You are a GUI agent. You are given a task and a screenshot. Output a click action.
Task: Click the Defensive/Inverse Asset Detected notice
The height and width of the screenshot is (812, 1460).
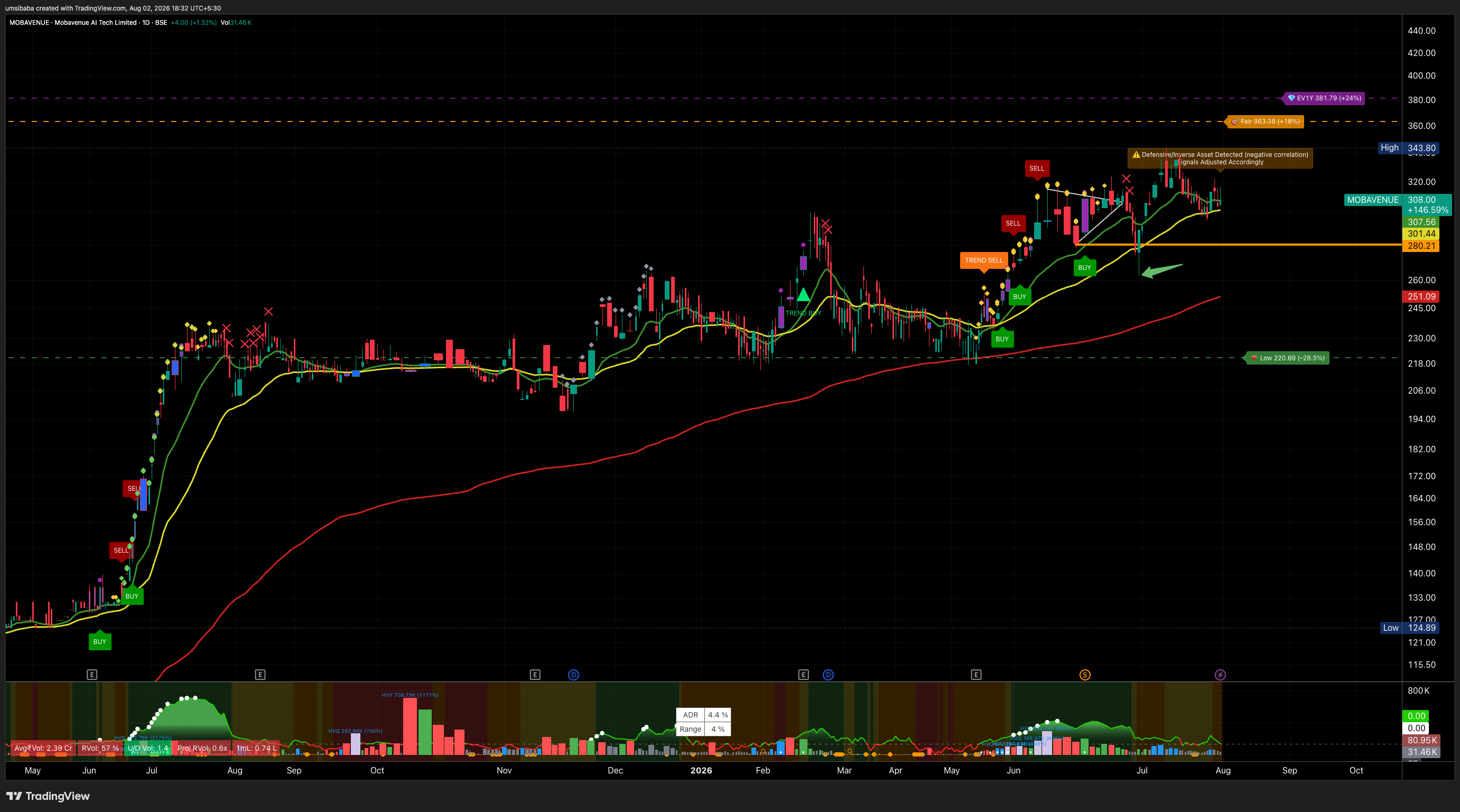(1220, 158)
